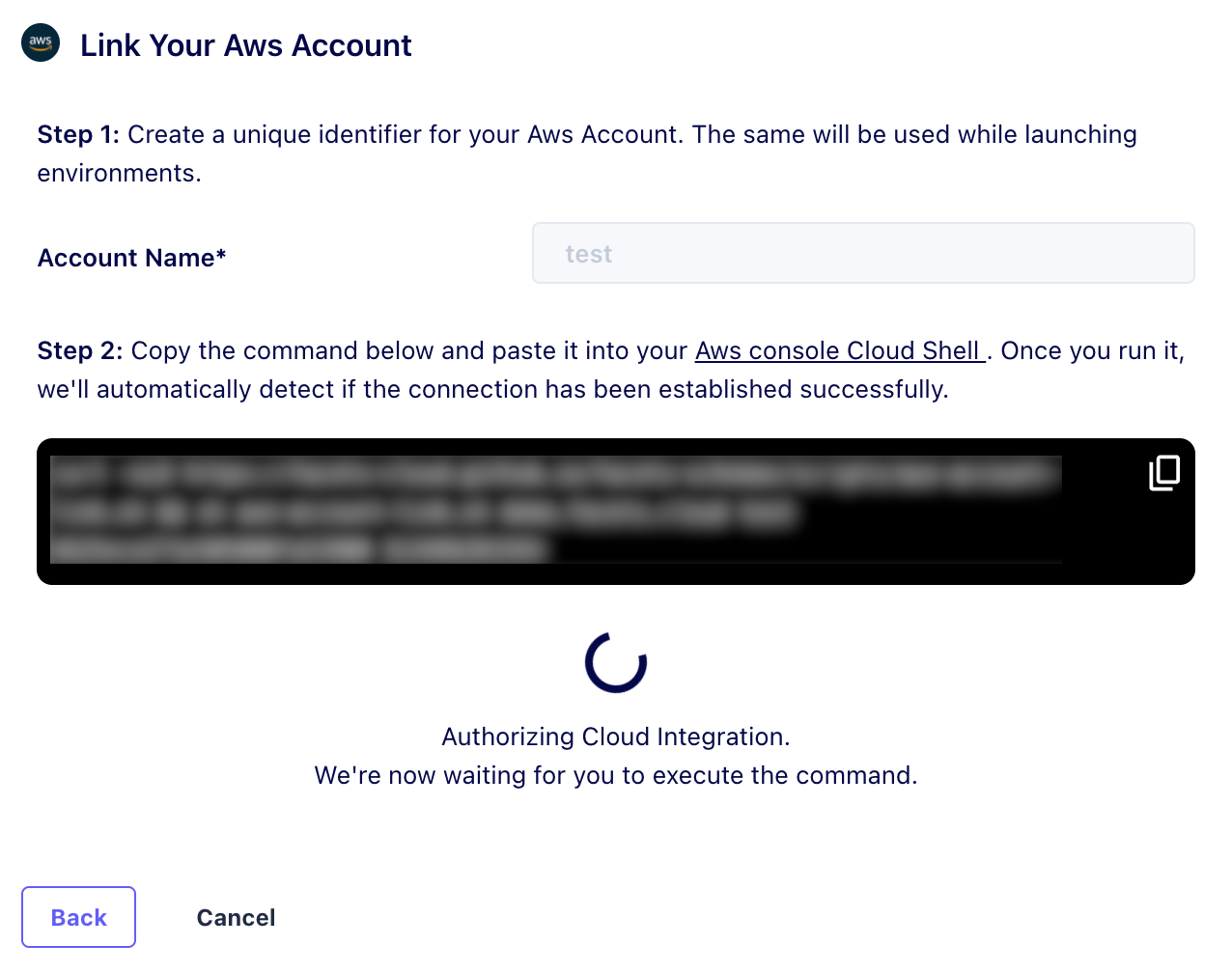Copy the command with the clipboard icon

click(x=1164, y=473)
